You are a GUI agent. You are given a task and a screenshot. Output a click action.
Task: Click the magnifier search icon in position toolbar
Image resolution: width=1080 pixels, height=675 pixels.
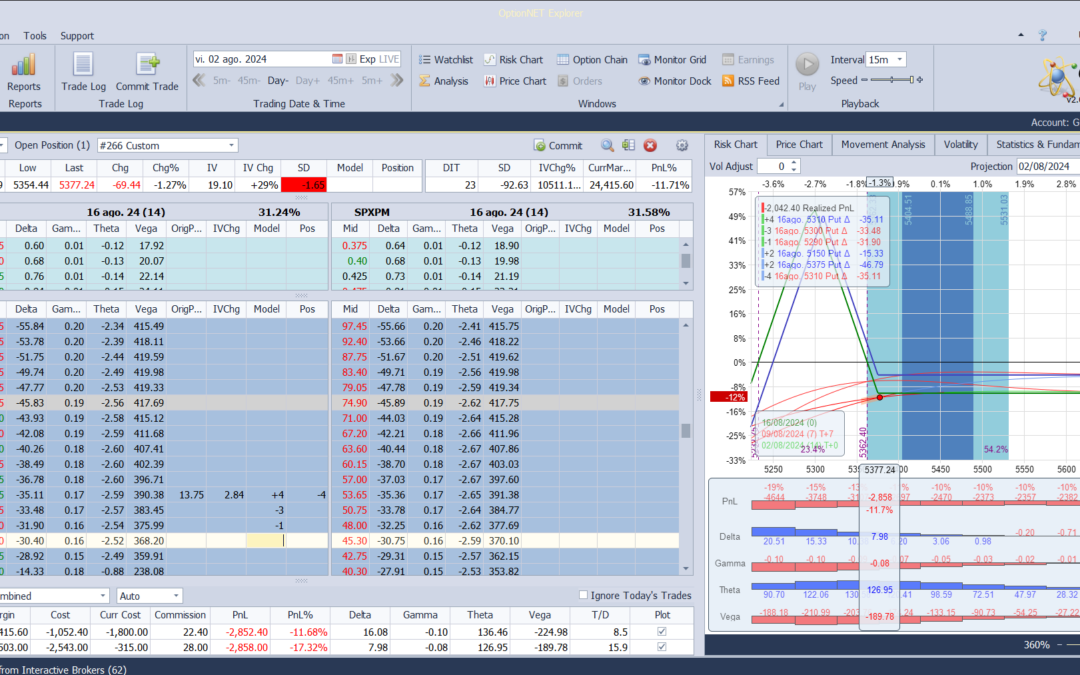click(x=607, y=145)
